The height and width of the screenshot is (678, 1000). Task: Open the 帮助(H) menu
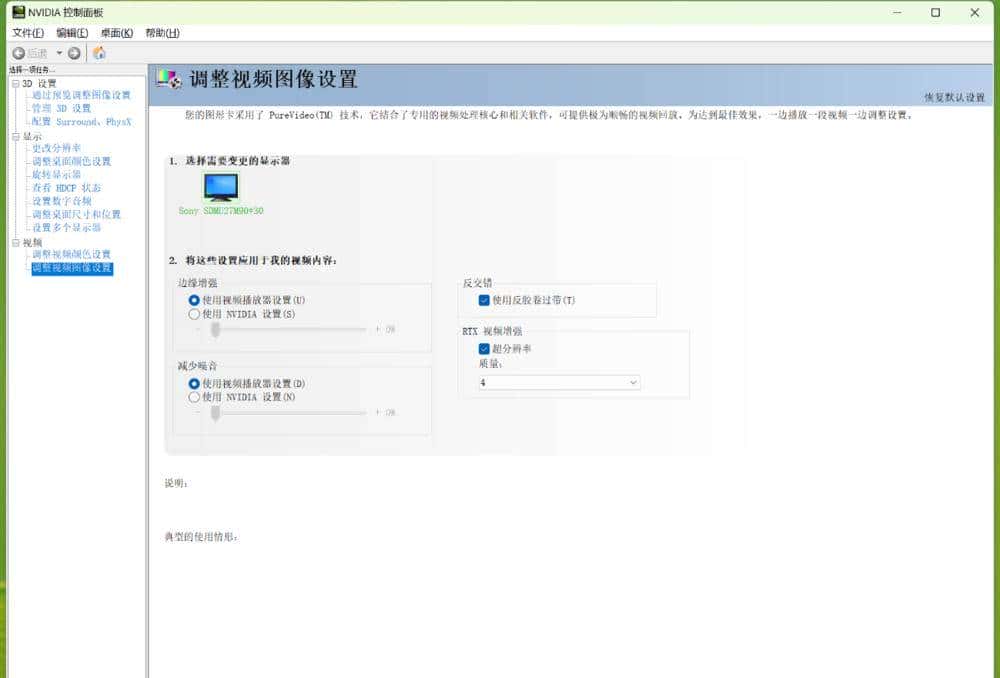(162, 33)
